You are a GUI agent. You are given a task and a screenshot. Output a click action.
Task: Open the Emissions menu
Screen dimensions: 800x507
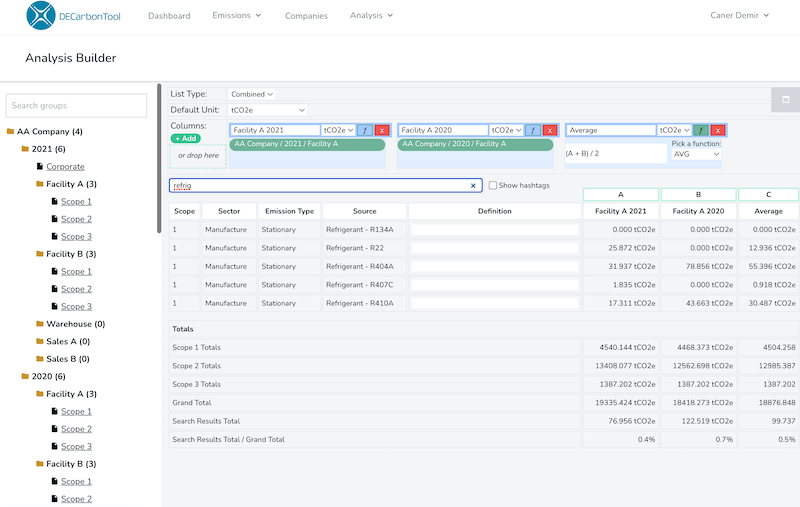click(x=237, y=15)
